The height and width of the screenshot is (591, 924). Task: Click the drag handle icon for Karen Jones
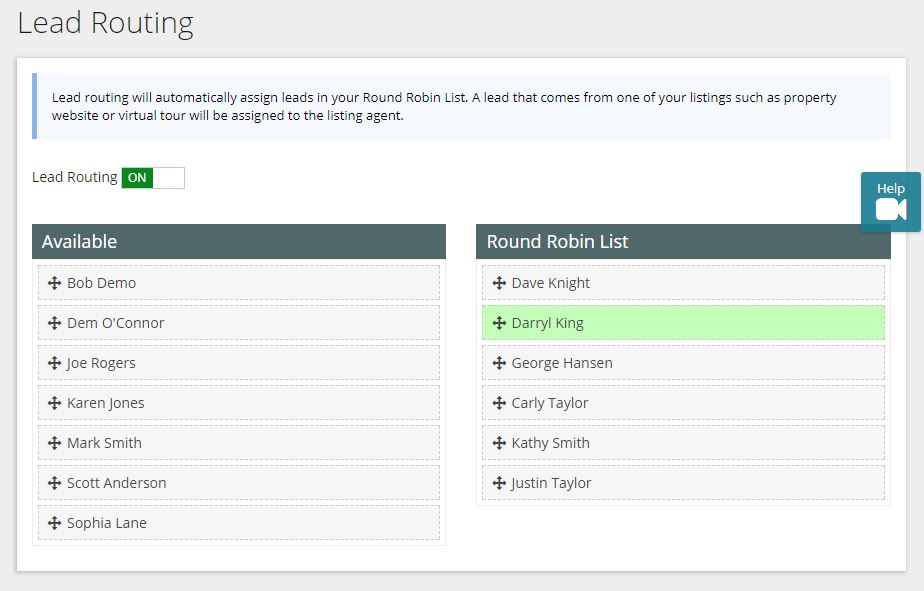click(x=54, y=403)
